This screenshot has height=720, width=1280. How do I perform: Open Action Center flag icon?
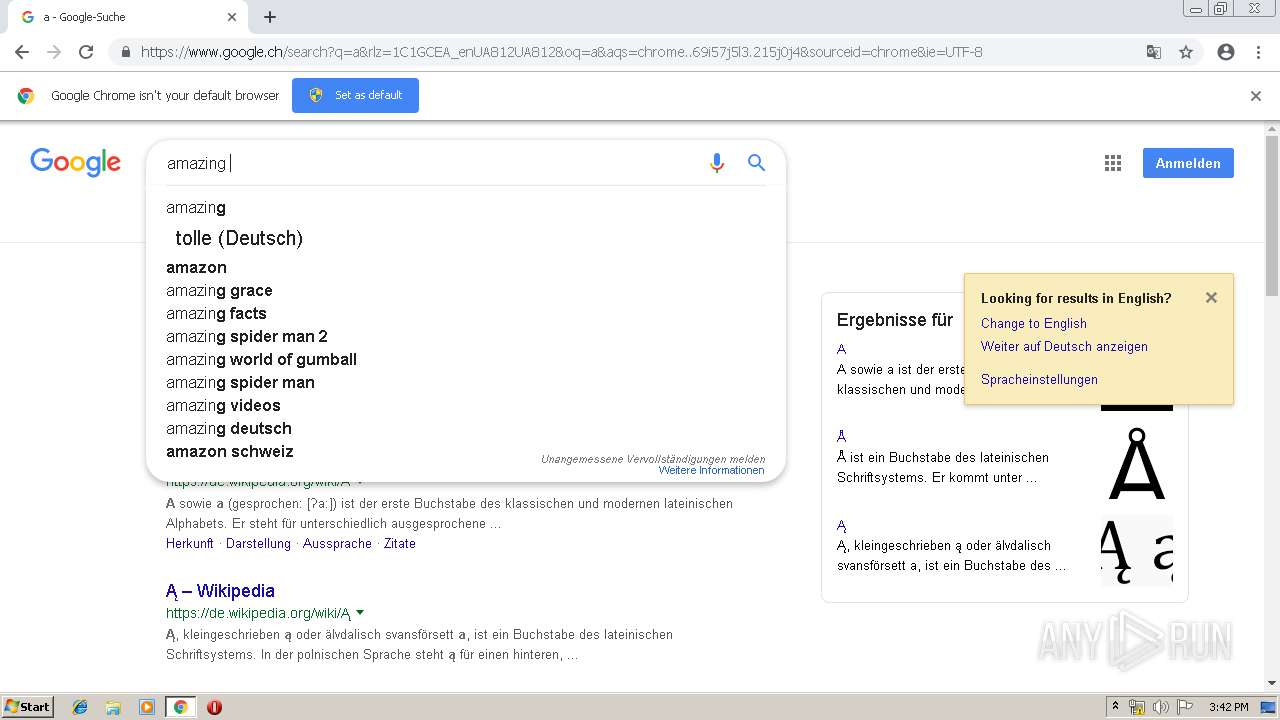(1185, 707)
